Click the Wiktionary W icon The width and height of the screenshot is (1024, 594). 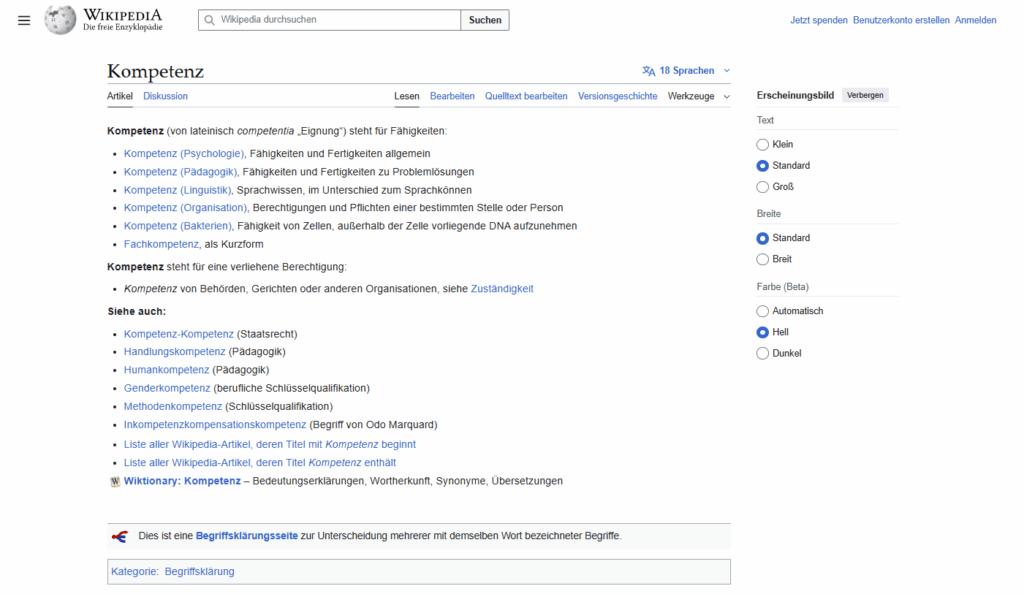115,481
